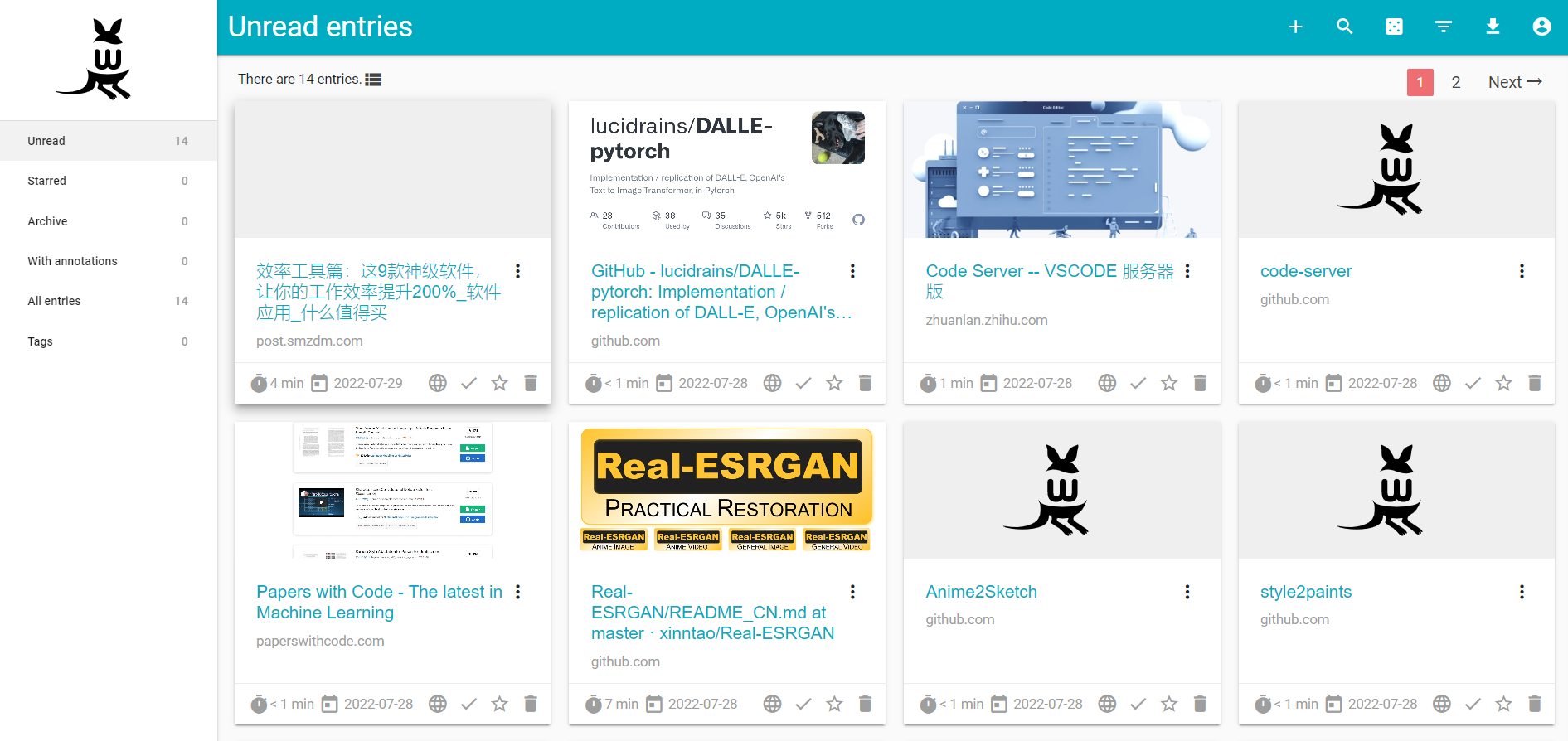Image resolution: width=1568 pixels, height=741 pixels.
Task: Add a new entry with plus icon
Action: (1295, 27)
